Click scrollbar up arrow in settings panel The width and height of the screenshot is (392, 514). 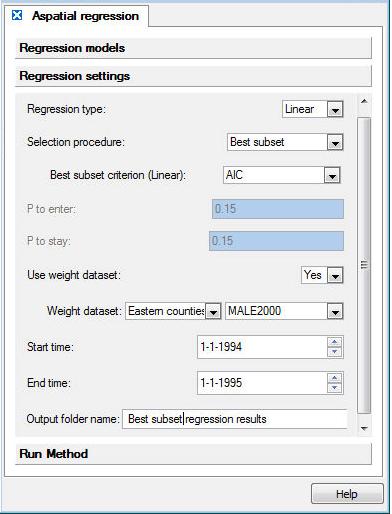pyautogui.click(x=364, y=101)
